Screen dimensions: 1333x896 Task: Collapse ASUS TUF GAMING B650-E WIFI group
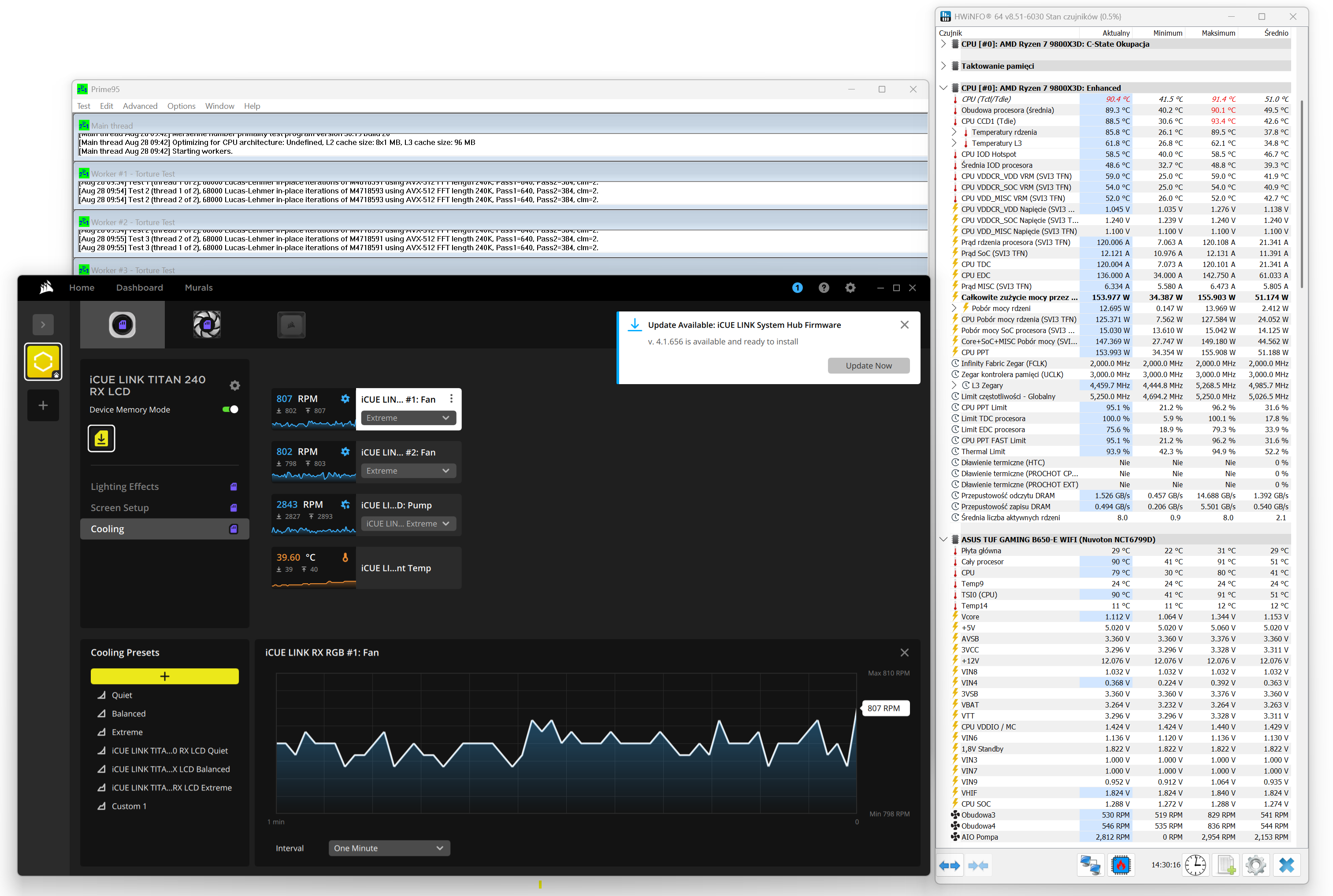pyautogui.click(x=943, y=540)
